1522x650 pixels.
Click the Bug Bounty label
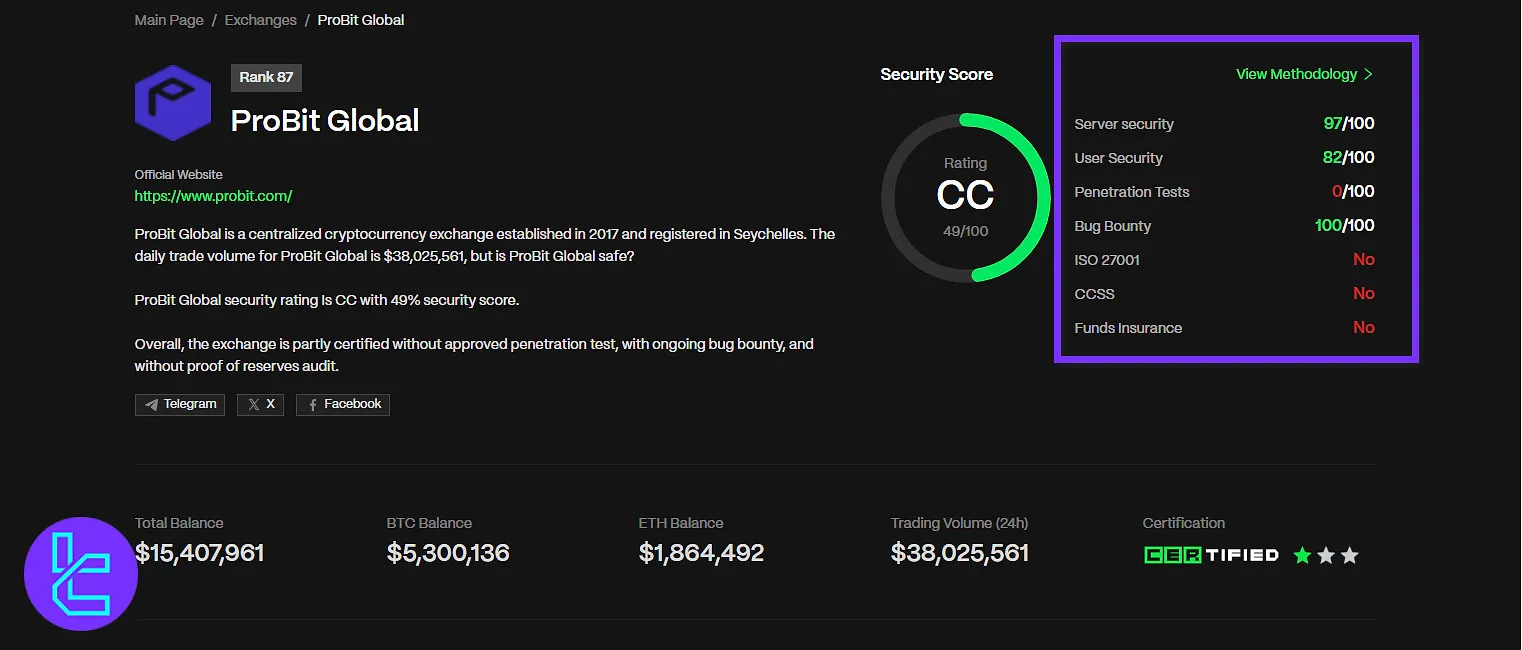[1113, 226]
